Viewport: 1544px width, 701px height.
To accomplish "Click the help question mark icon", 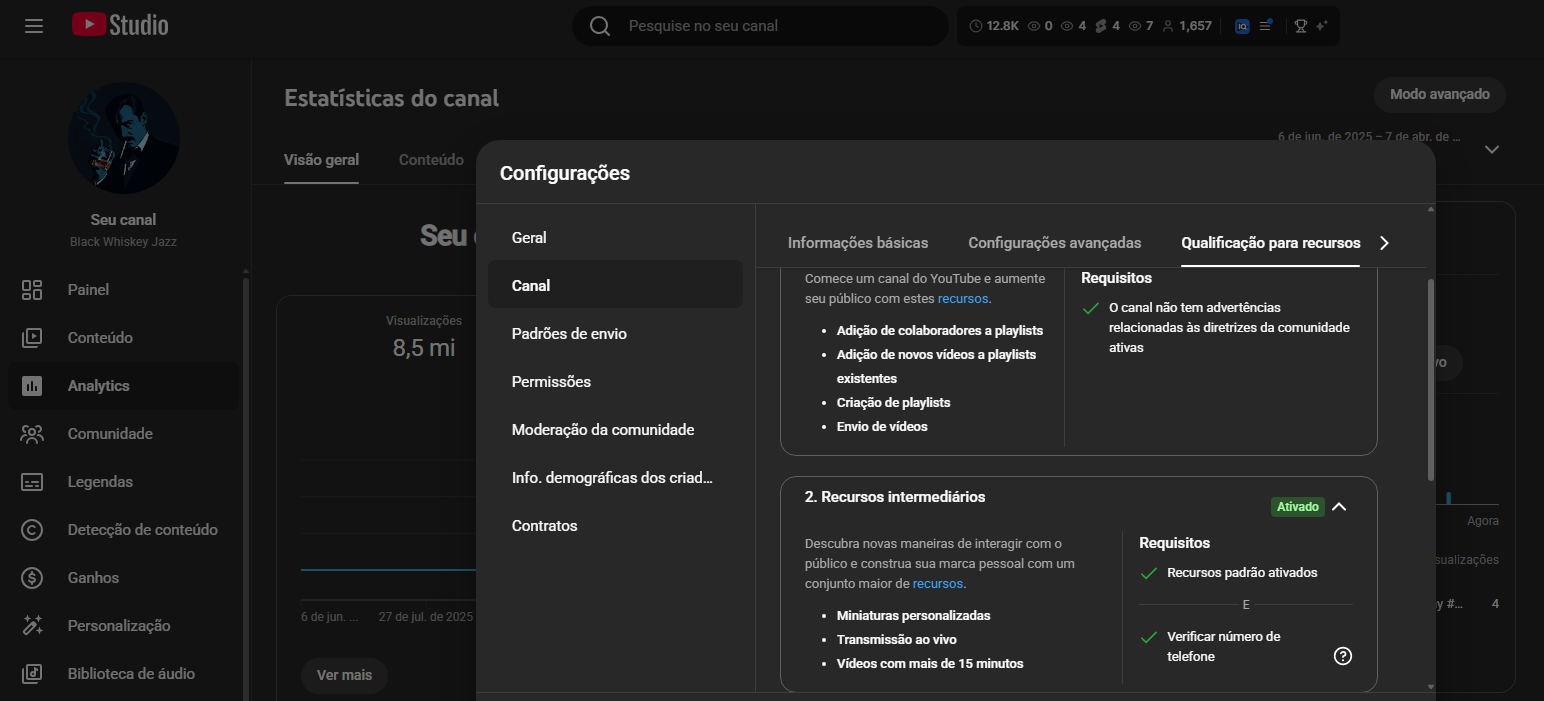I will [1343, 656].
